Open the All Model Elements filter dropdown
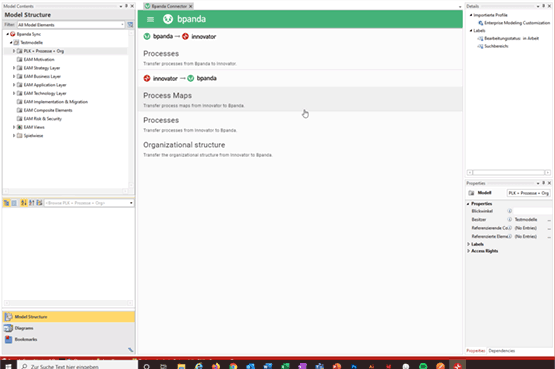Screen dimensions: 555x369 pos(122,25)
